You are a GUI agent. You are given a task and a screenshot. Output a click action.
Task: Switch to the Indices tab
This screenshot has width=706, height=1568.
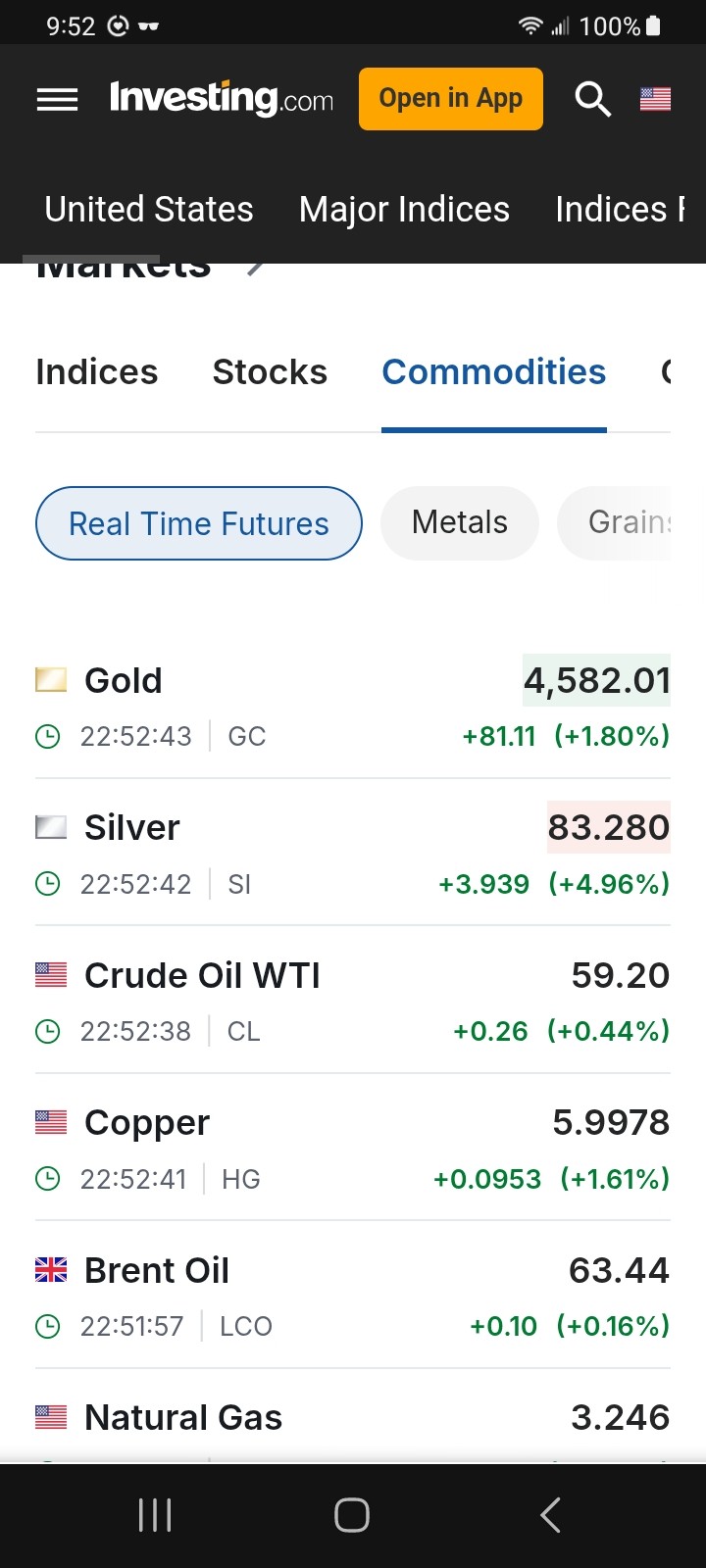click(96, 372)
